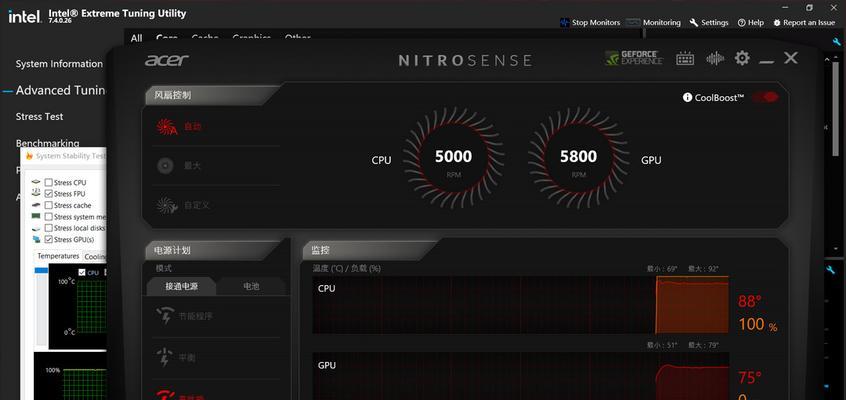Click Report an Issue label
846x400 pixels.
pyautogui.click(x=809, y=23)
